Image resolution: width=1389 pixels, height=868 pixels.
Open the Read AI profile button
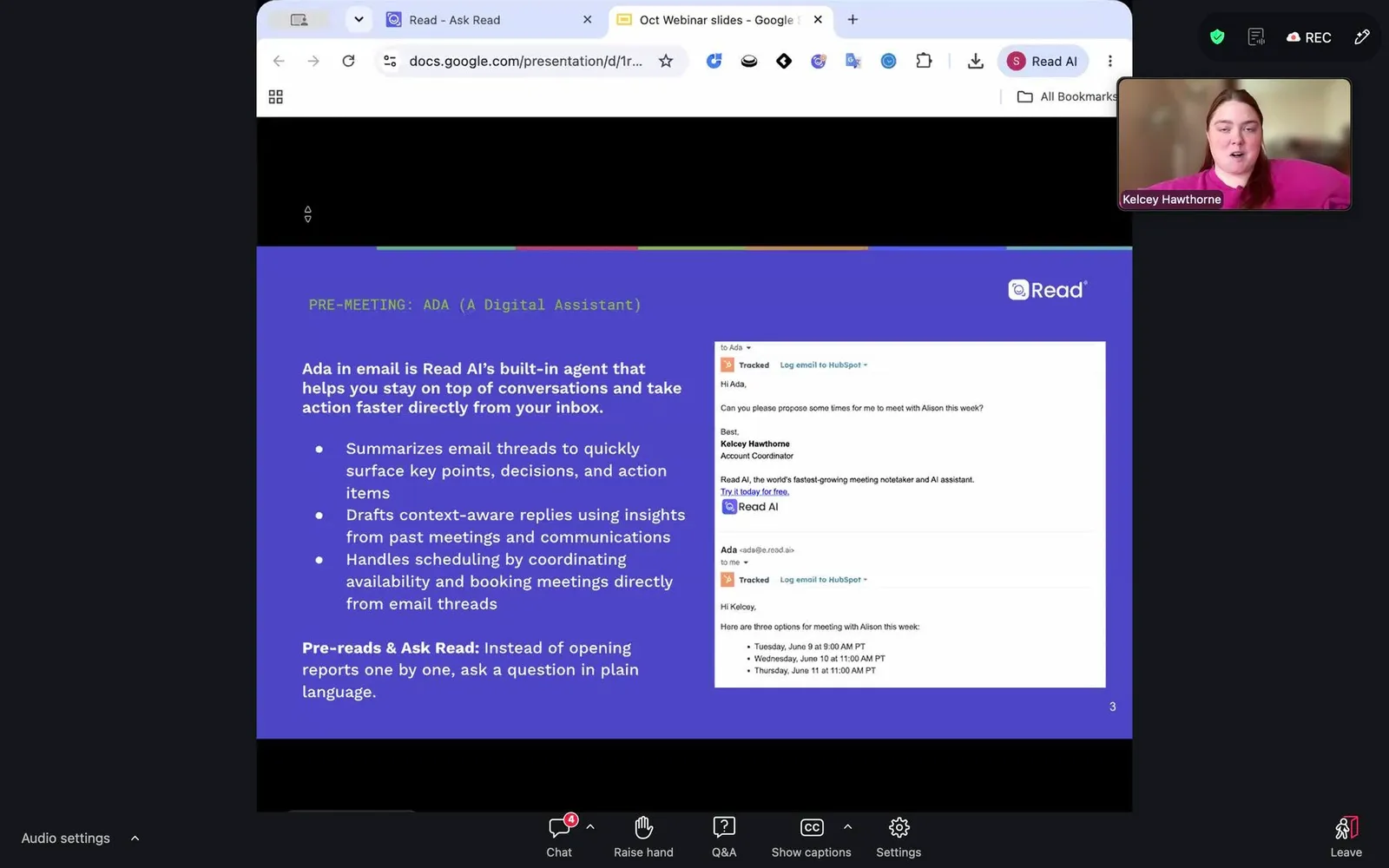tap(1043, 61)
